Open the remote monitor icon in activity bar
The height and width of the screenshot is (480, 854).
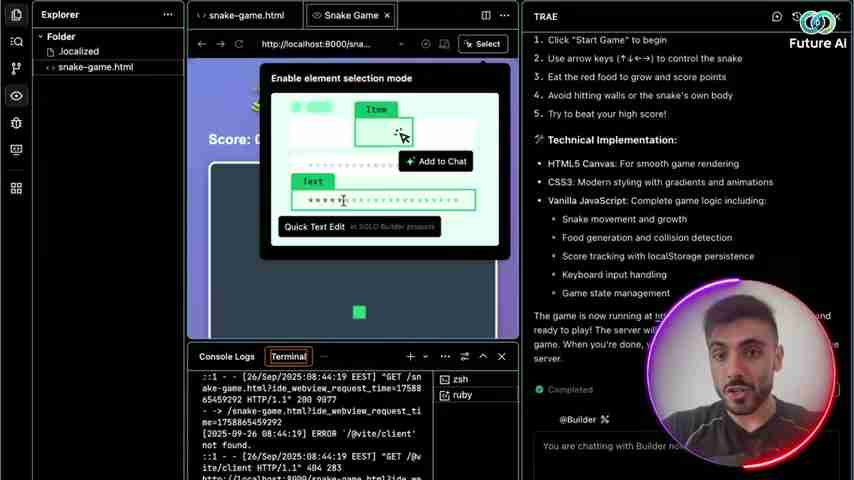tap(16, 150)
